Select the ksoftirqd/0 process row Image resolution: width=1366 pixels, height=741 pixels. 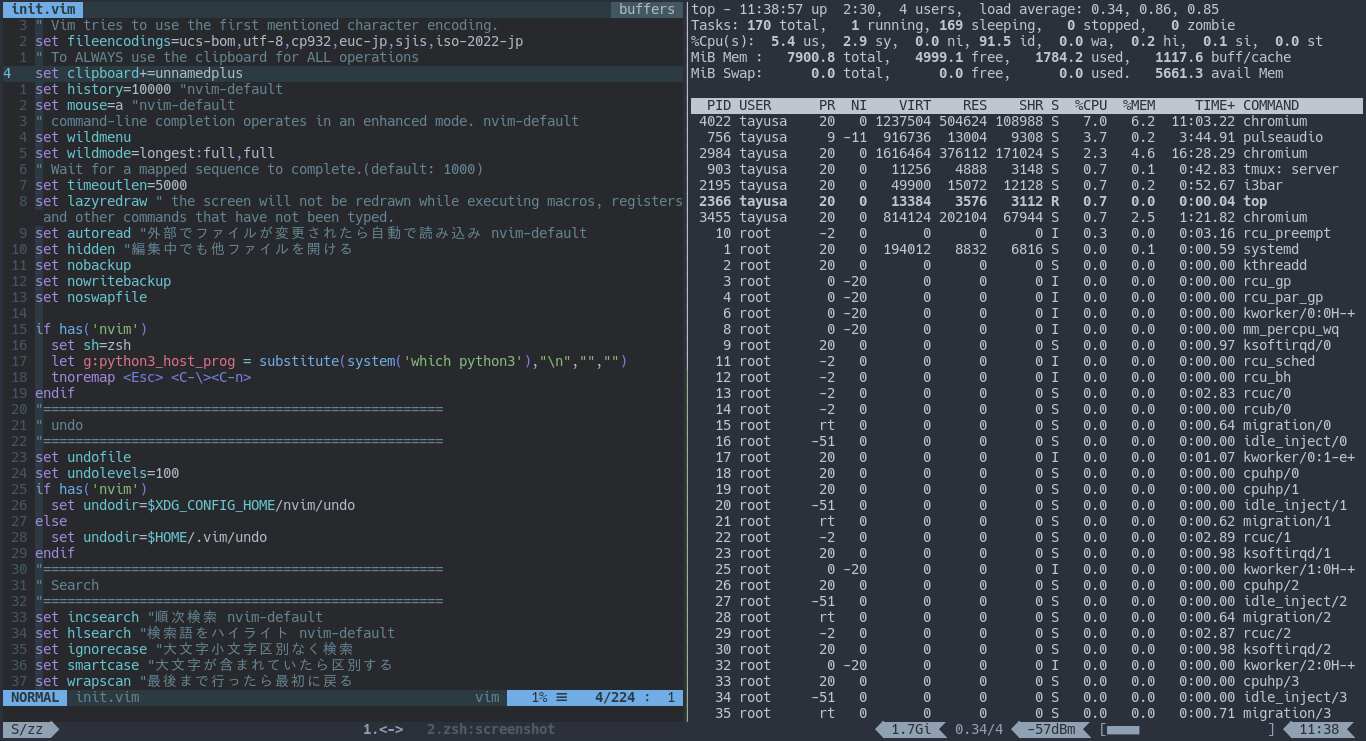click(1026, 345)
